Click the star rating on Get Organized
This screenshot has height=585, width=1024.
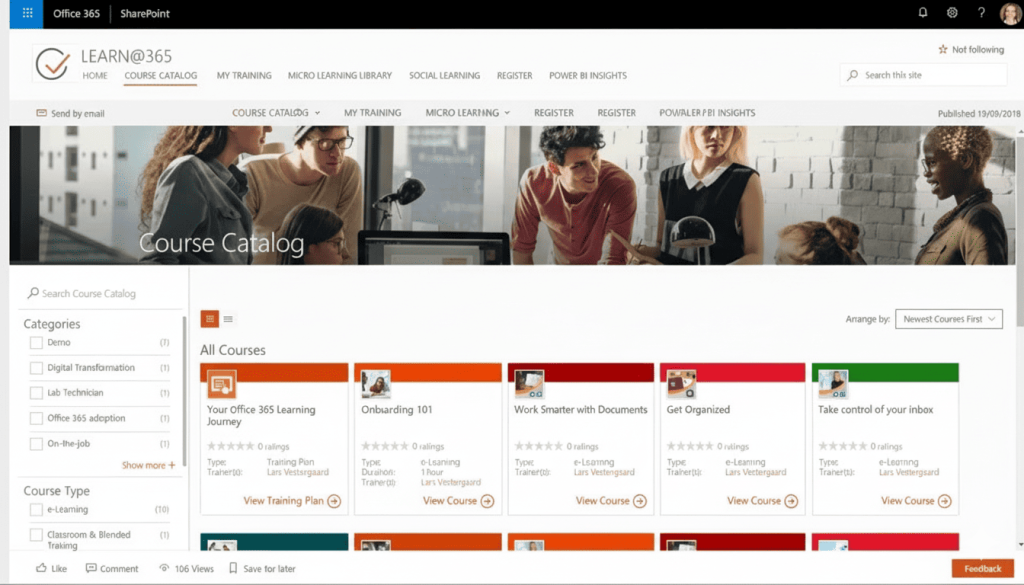690,446
